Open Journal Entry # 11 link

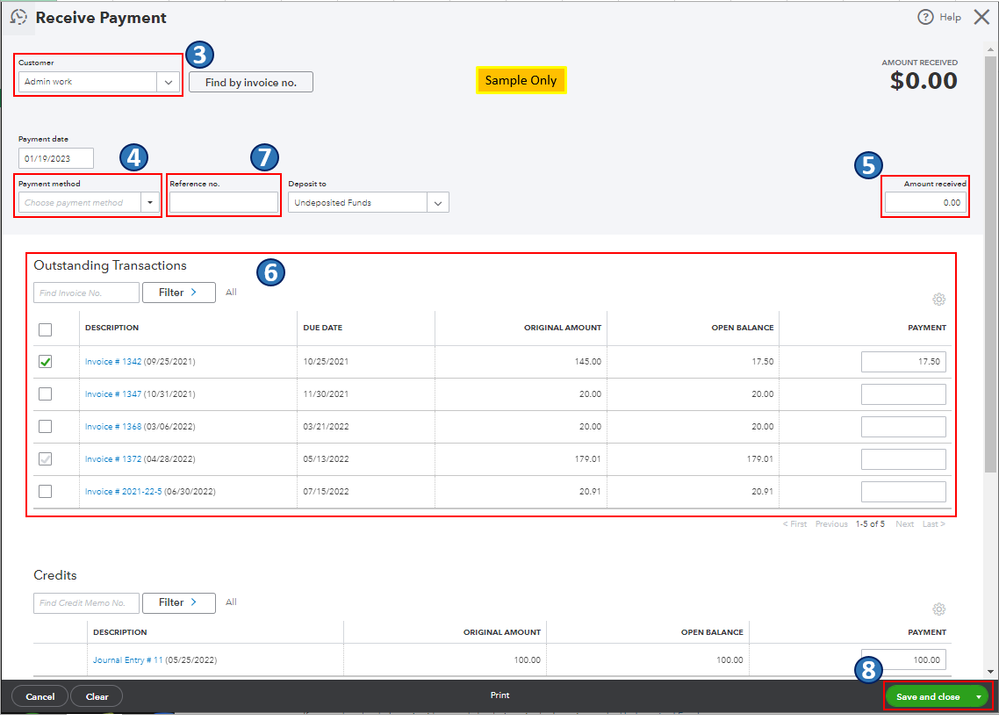click(128, 660)
